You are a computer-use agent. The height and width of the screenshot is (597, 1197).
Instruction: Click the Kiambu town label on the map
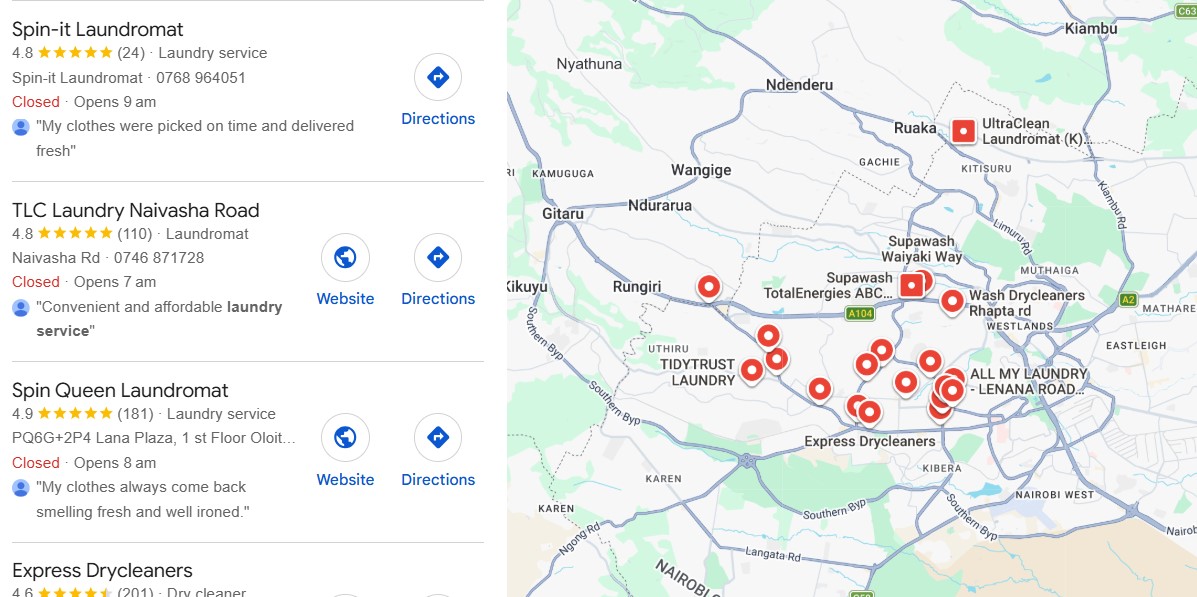[1091, 29]
